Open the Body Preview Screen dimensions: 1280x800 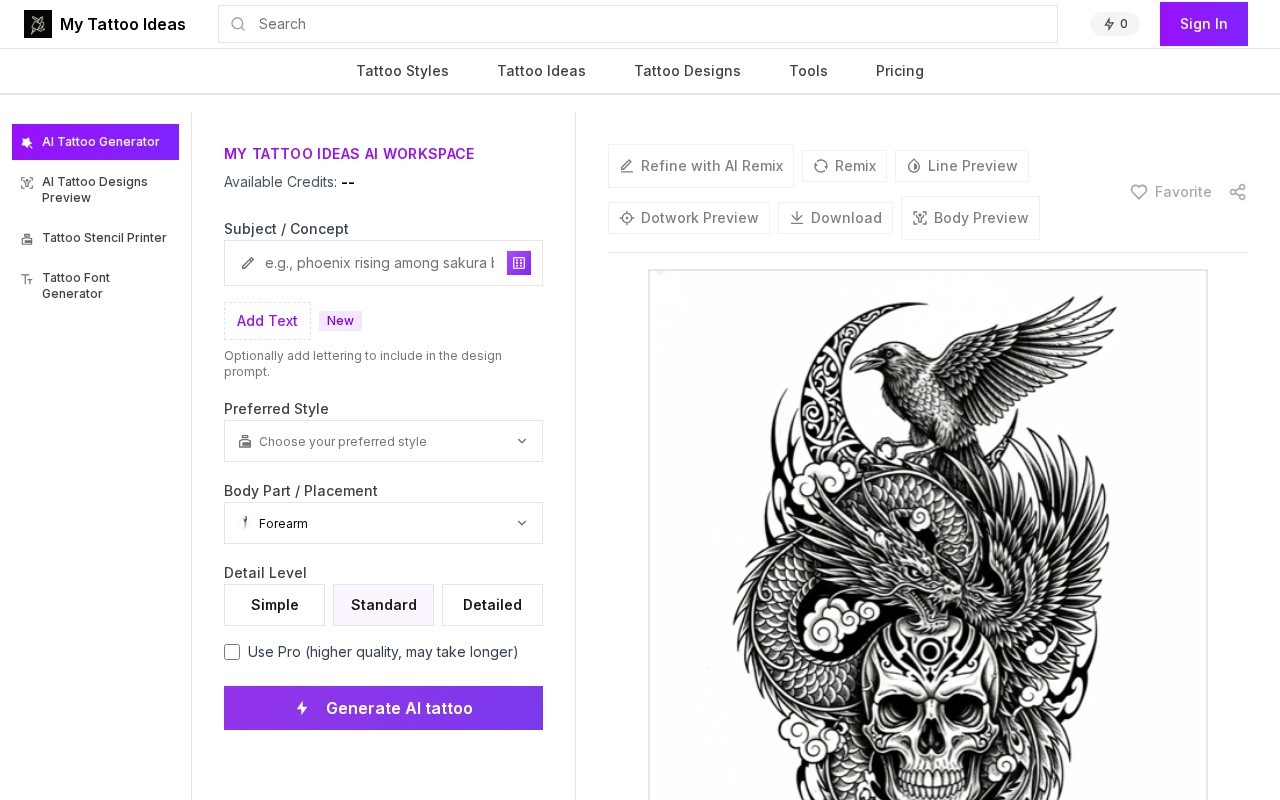tap(970, 218)
